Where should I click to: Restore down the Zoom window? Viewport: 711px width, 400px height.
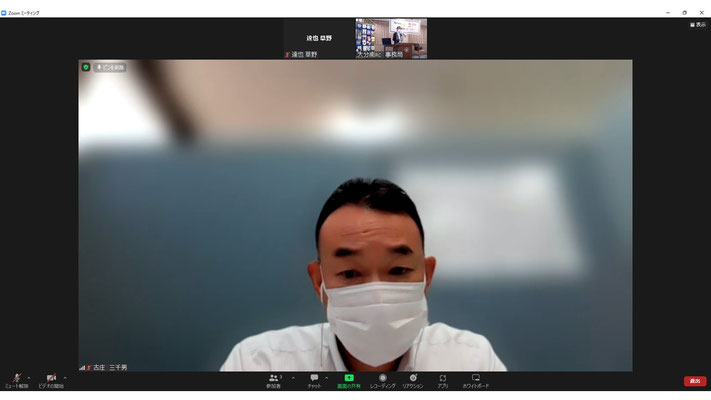pos(684,13)
